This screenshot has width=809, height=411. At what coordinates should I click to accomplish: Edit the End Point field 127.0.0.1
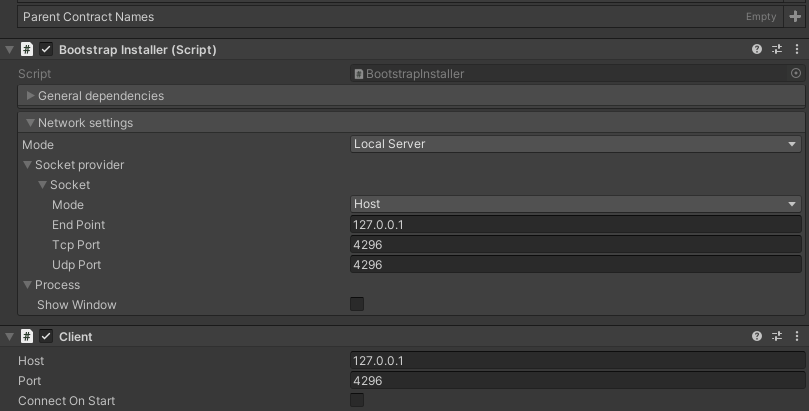tap(576, 224)
